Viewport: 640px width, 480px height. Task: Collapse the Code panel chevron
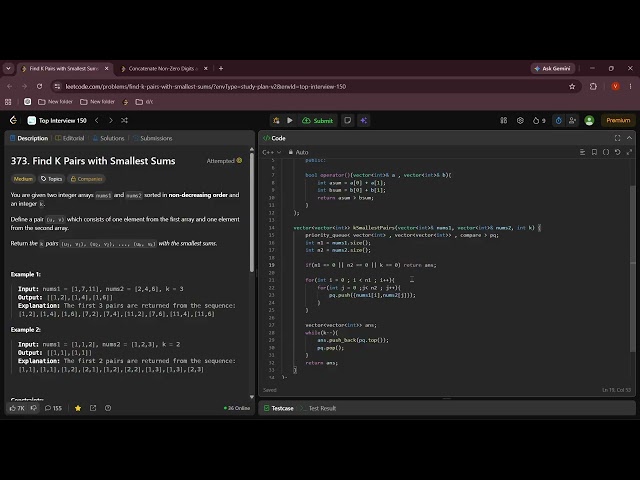point(629,138)
